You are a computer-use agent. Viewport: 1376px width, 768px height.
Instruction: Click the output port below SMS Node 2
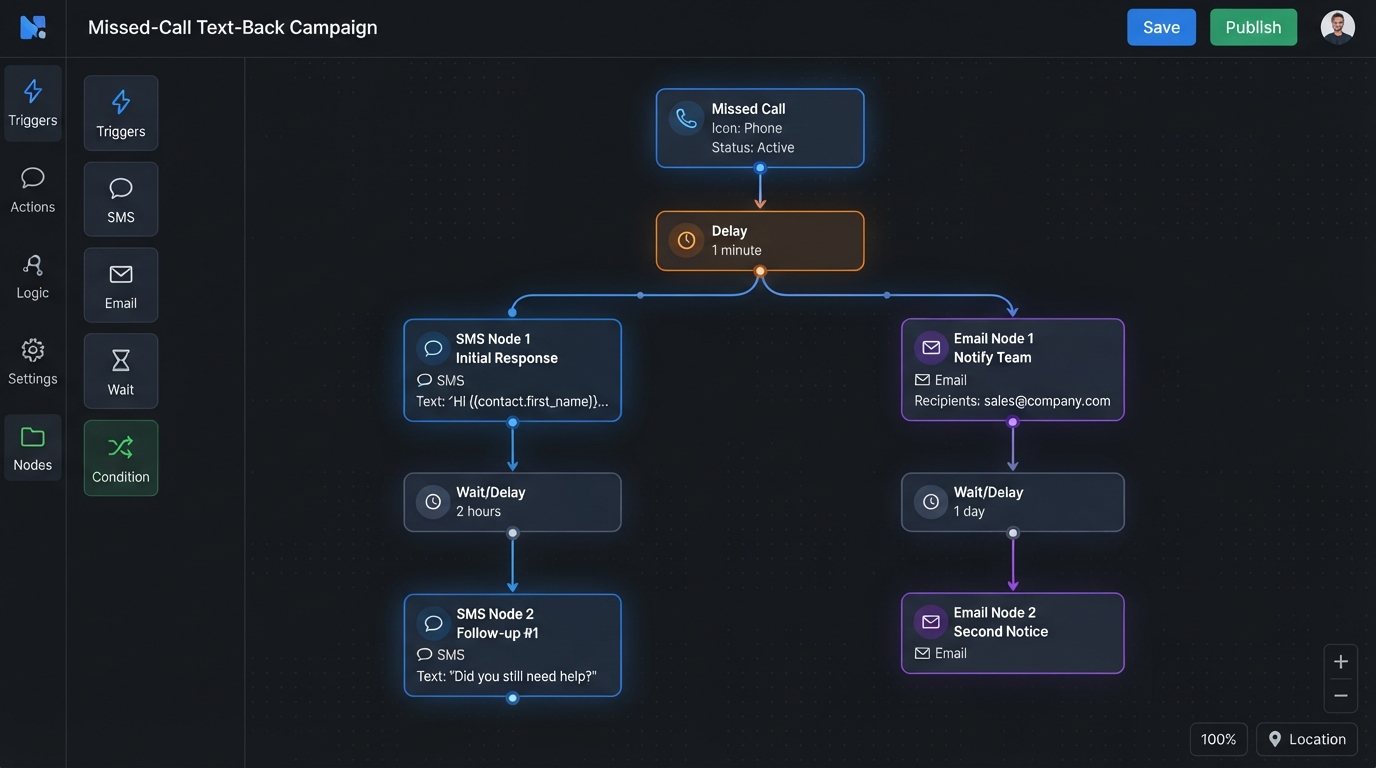coord(513,698)
